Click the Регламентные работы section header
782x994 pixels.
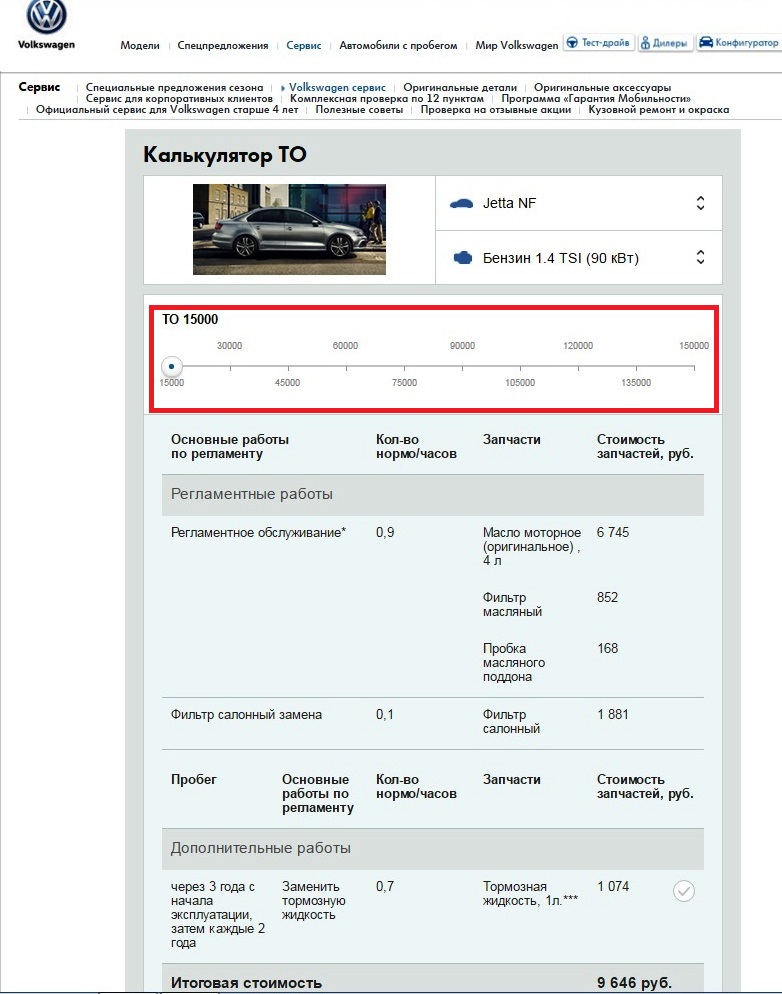[x=433, y=494]
